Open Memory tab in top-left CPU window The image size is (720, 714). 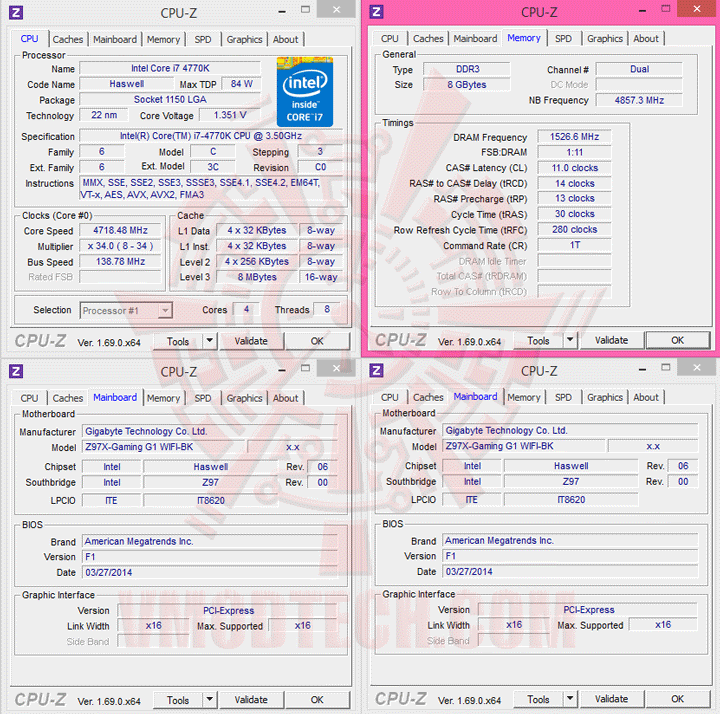[163, 39]
